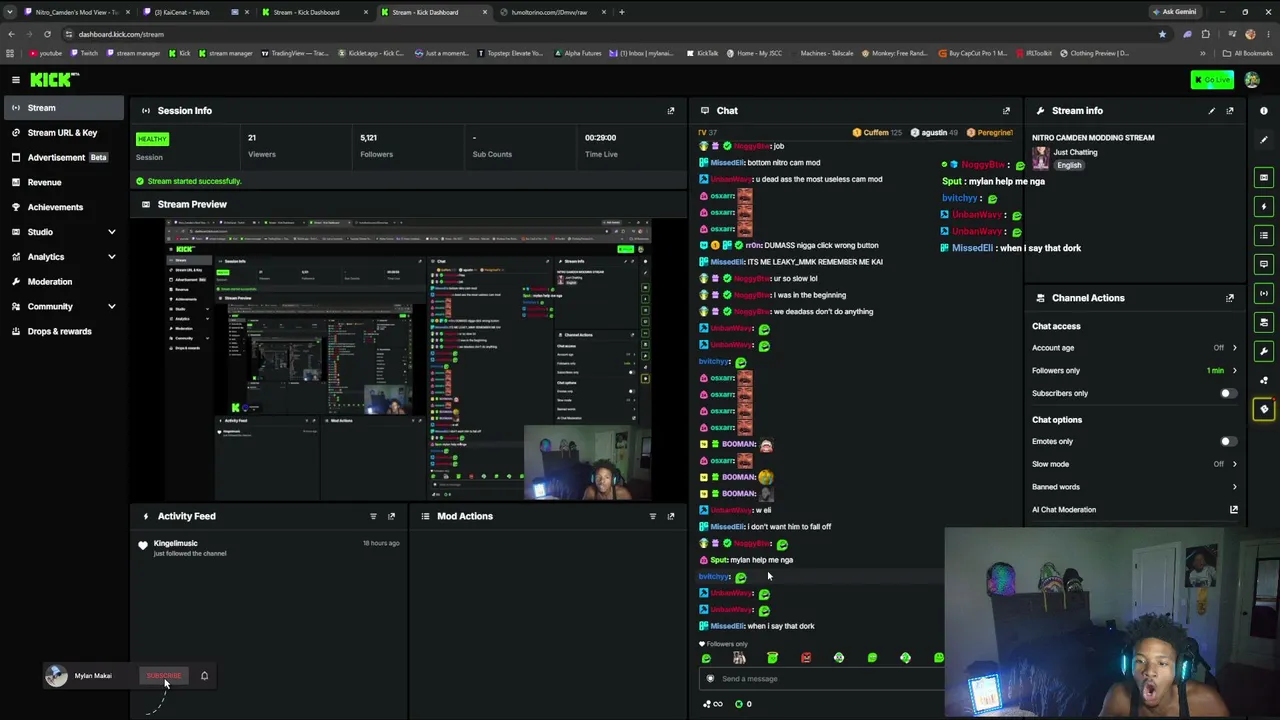The width and height of the screenshot is (1280, 720).
Task: Click the Just Chatting category
Action: (x=1075, y=153)
